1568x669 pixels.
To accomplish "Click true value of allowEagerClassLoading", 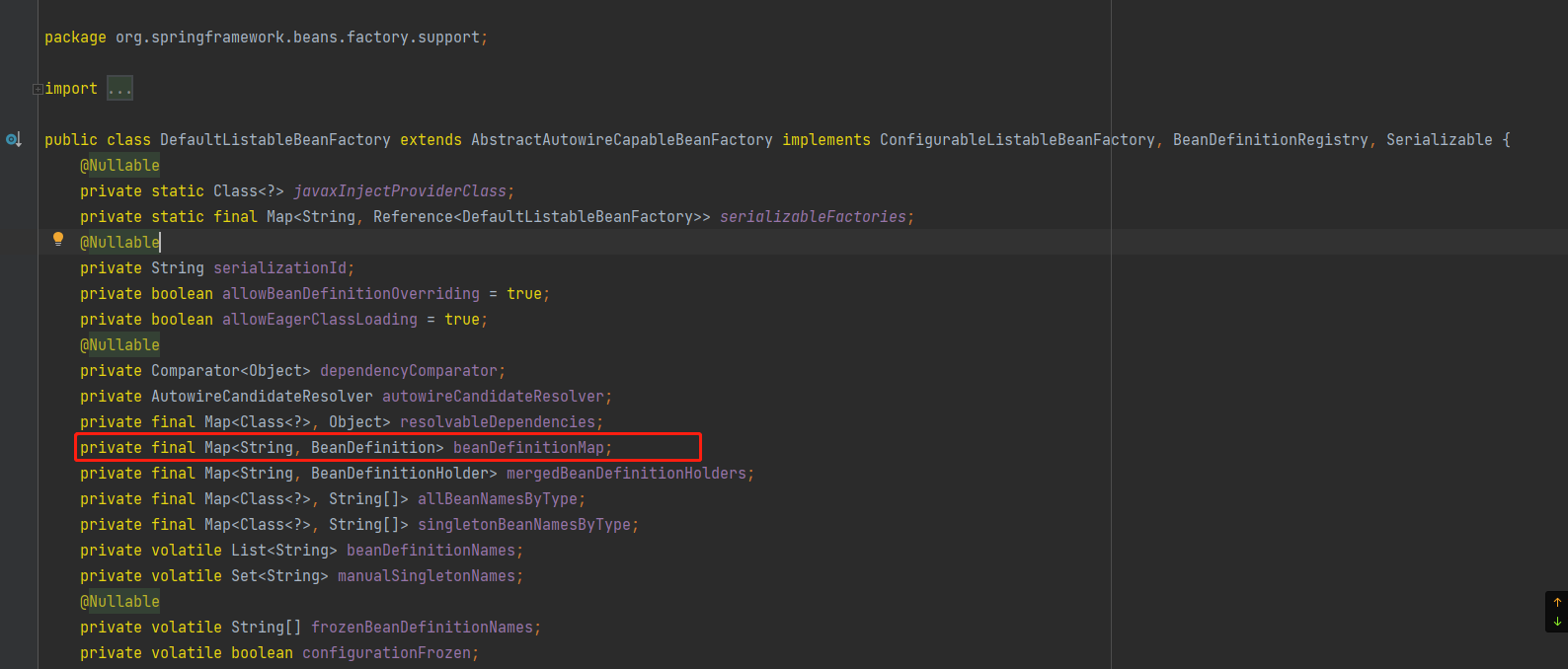I will (x=462, y=320).
